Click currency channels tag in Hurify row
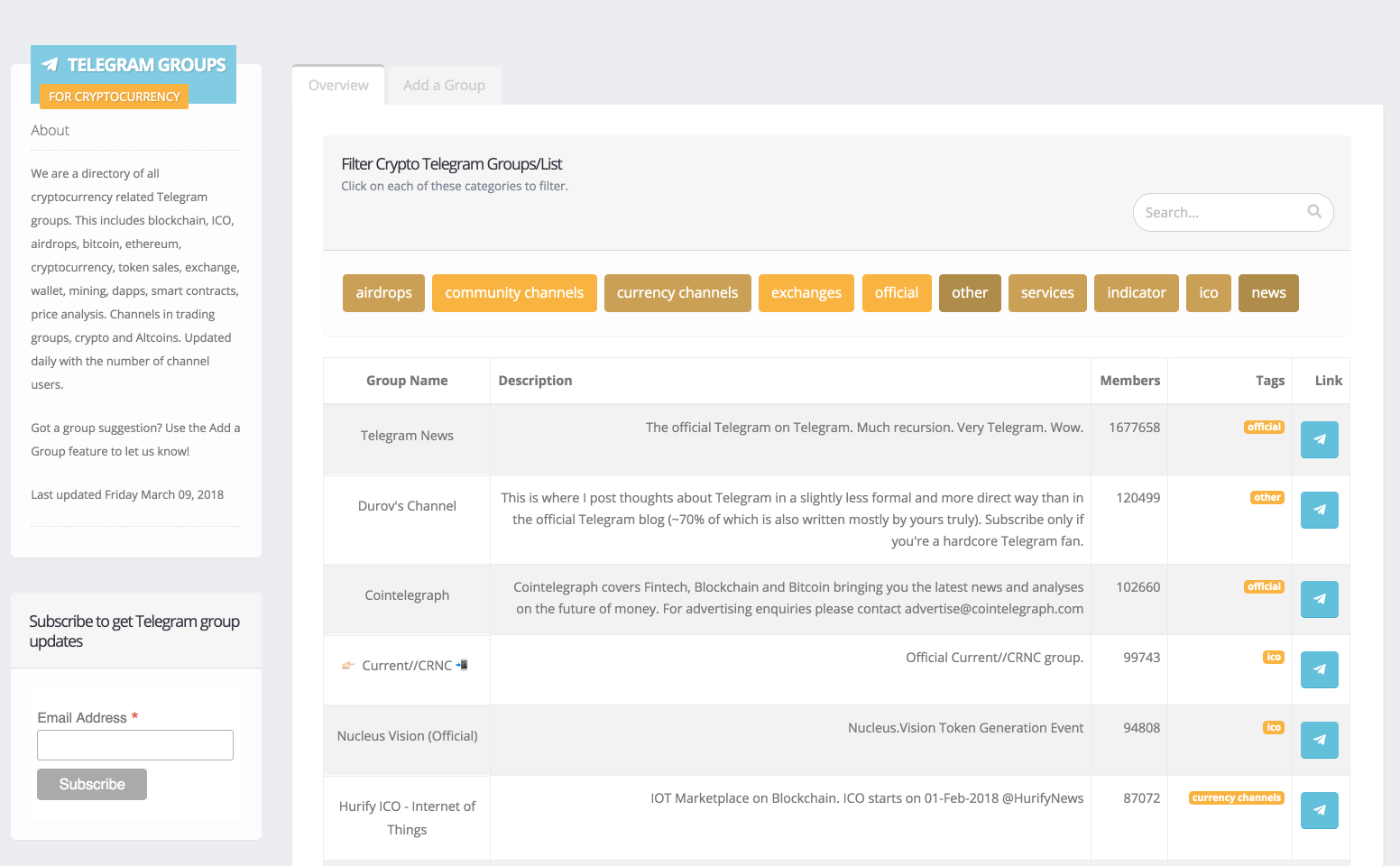This screenshot has width=1400, height=866. pyautogui.click(x=1237, y=797)
